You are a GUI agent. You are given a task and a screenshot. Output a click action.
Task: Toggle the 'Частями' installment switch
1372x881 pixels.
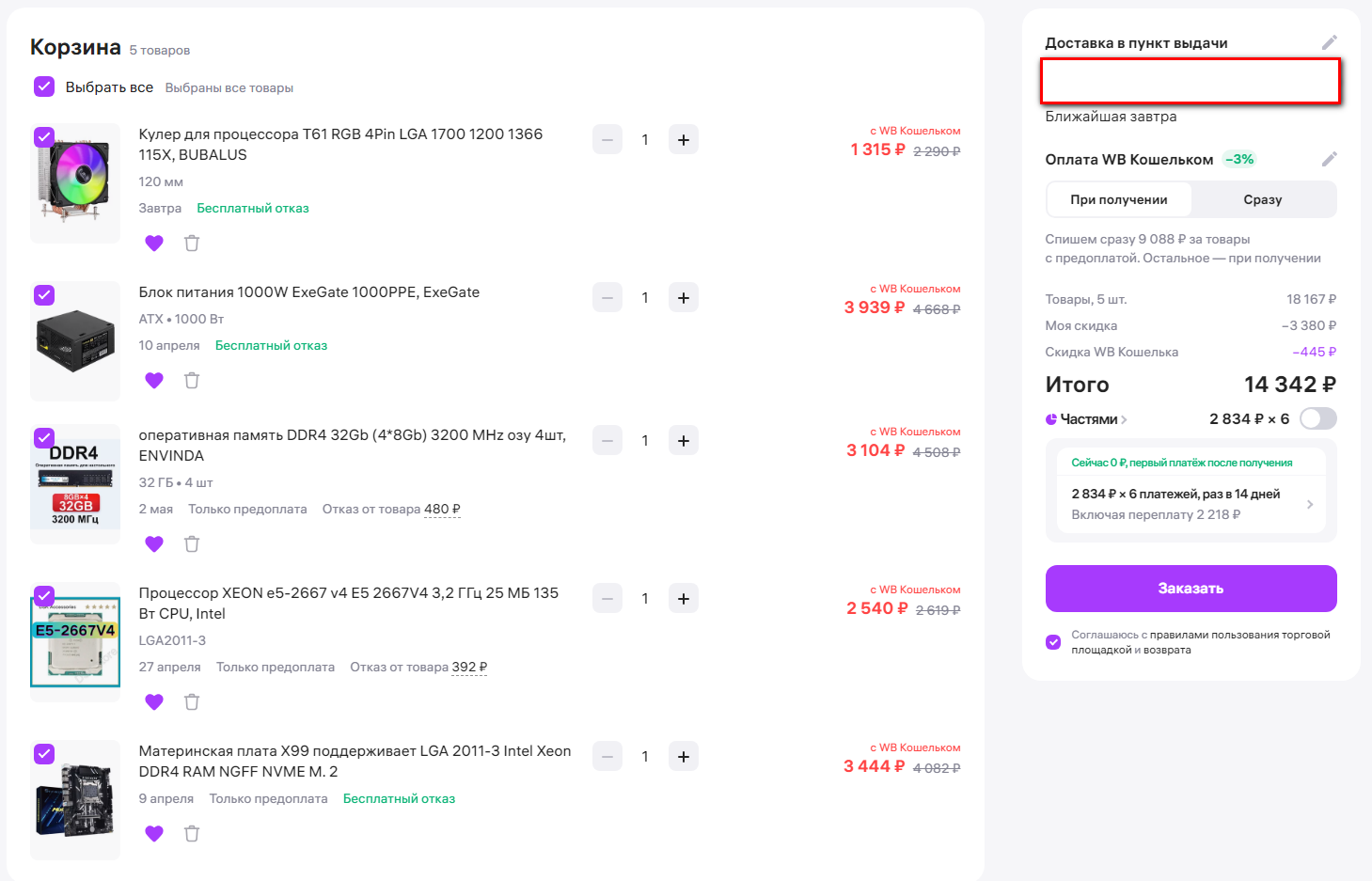tap(1317, 418)
